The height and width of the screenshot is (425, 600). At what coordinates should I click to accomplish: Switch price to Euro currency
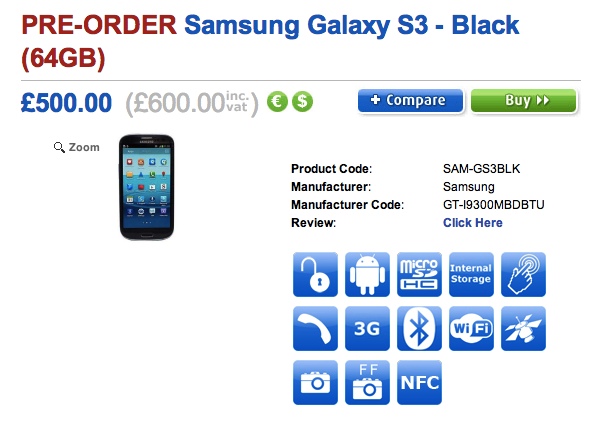(x=277, y=102)
